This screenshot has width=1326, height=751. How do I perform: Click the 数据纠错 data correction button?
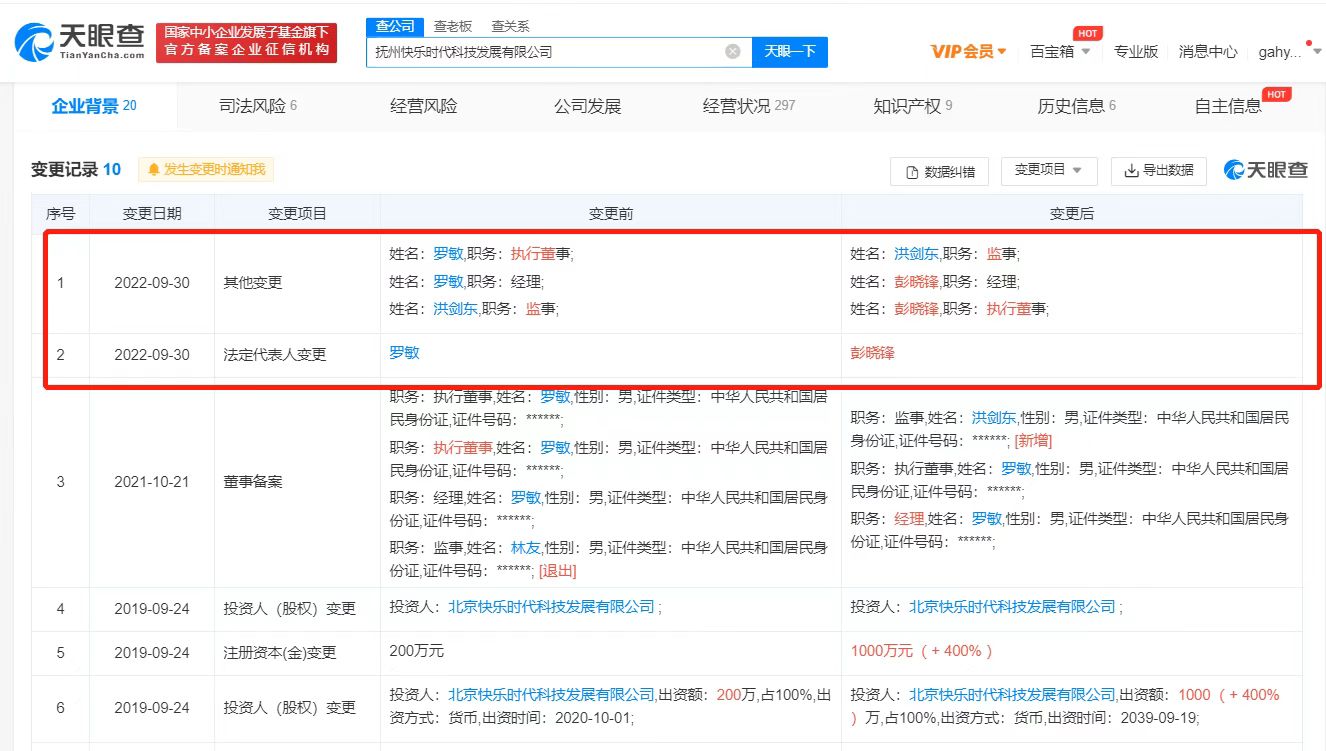pos(939,171)
